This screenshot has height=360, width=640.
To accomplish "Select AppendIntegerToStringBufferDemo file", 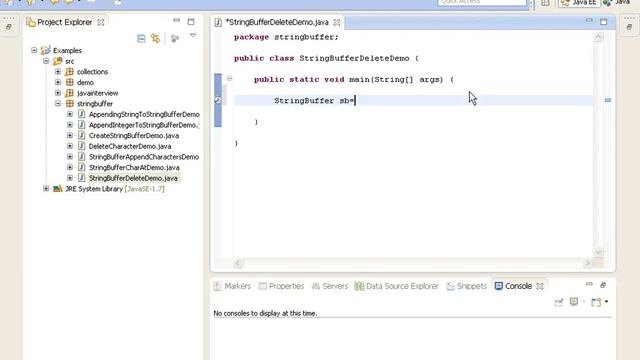I will click(x=144, y=125).
